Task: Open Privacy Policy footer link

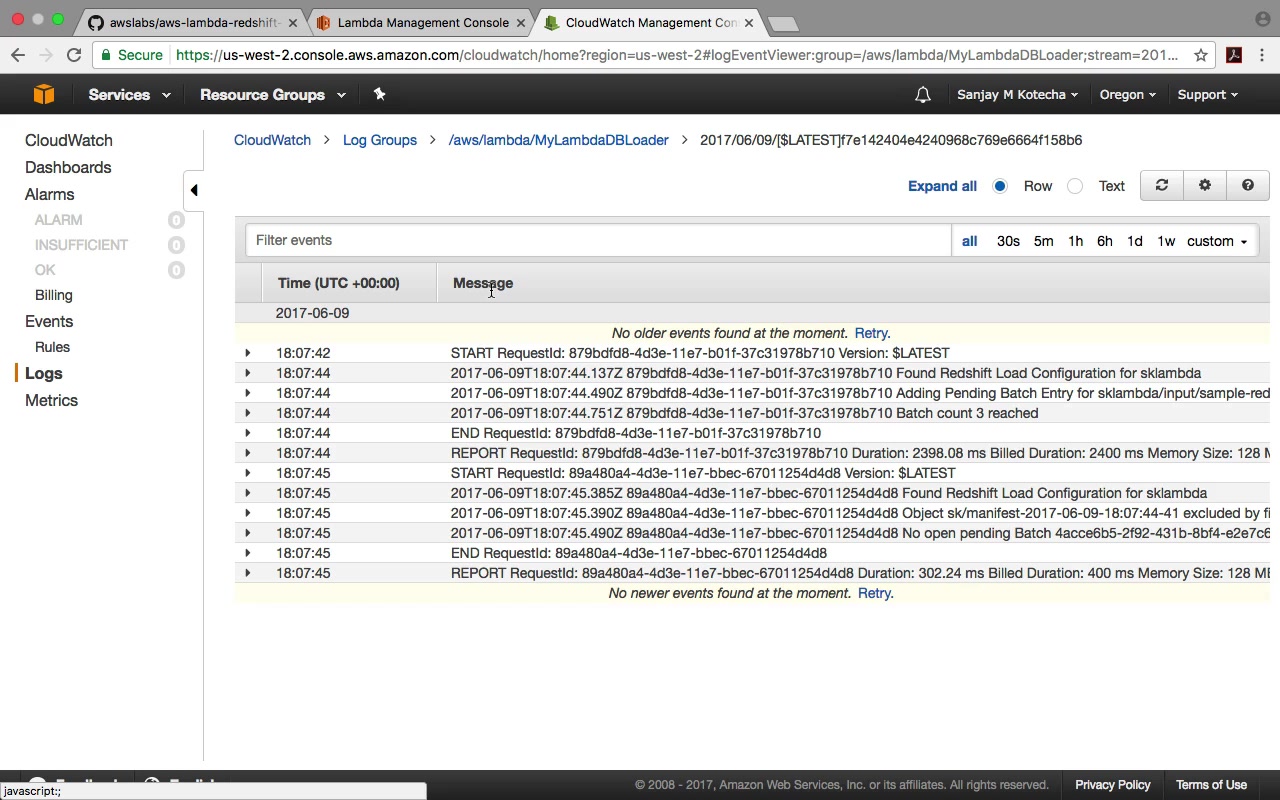Action: (x=1112, y=785)
